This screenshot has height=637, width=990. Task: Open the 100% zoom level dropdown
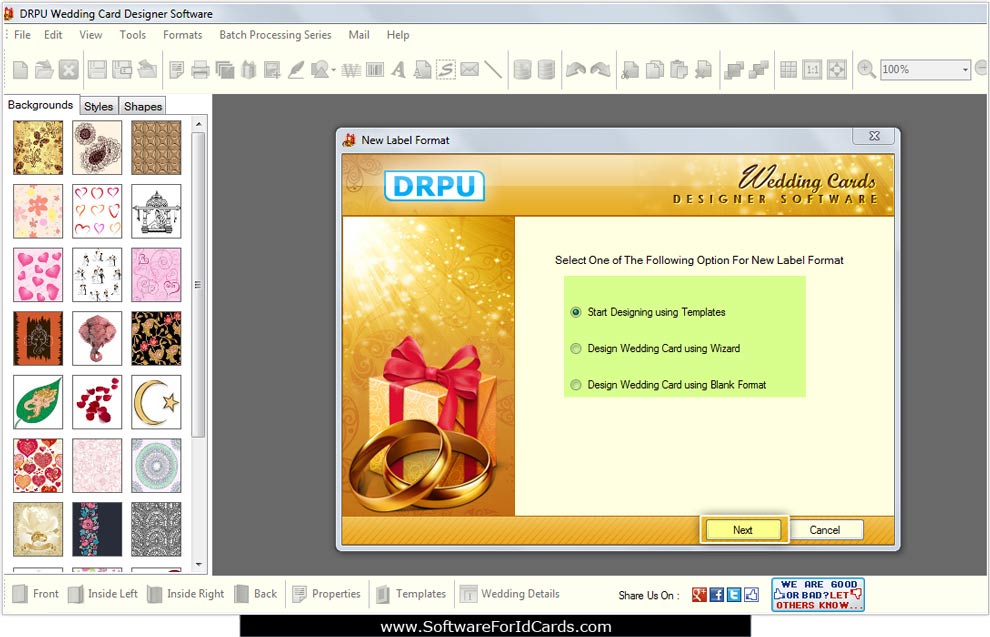tap(965, 69)
